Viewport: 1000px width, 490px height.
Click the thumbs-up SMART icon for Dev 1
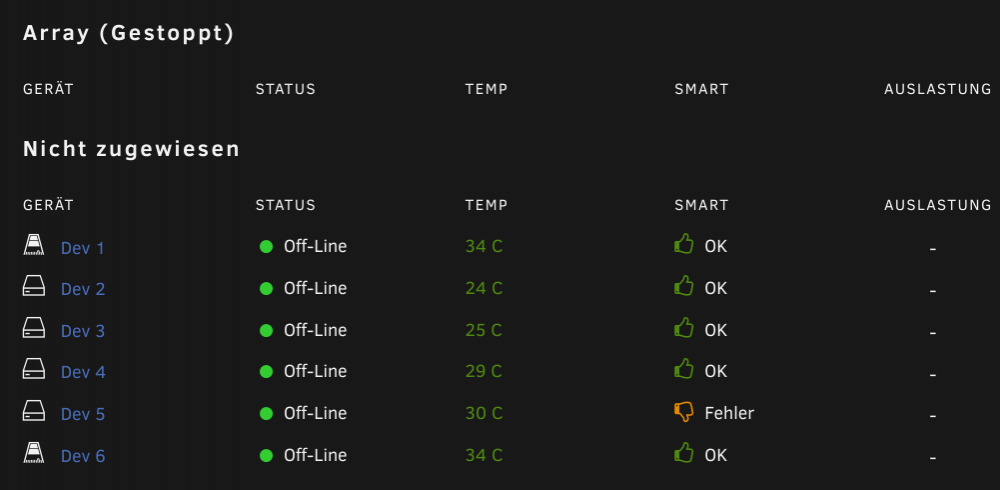click(x=684, y=244)
